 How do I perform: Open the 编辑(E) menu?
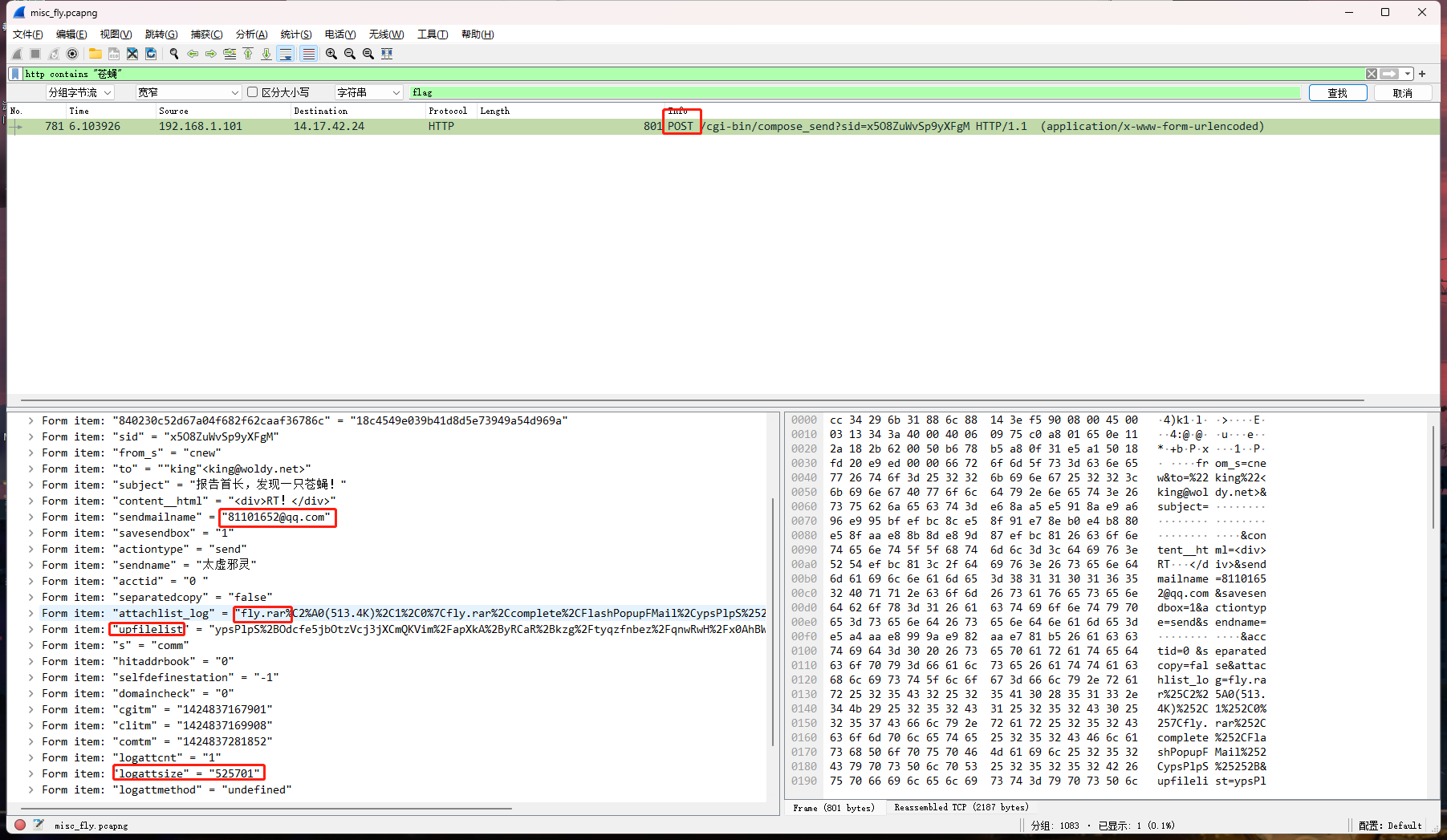point(71,34)
